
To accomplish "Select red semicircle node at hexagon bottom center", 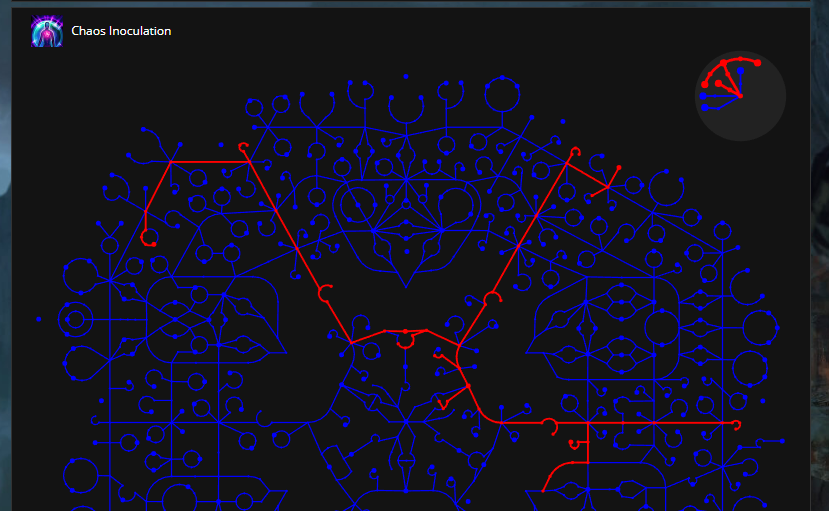I will 406,341.
